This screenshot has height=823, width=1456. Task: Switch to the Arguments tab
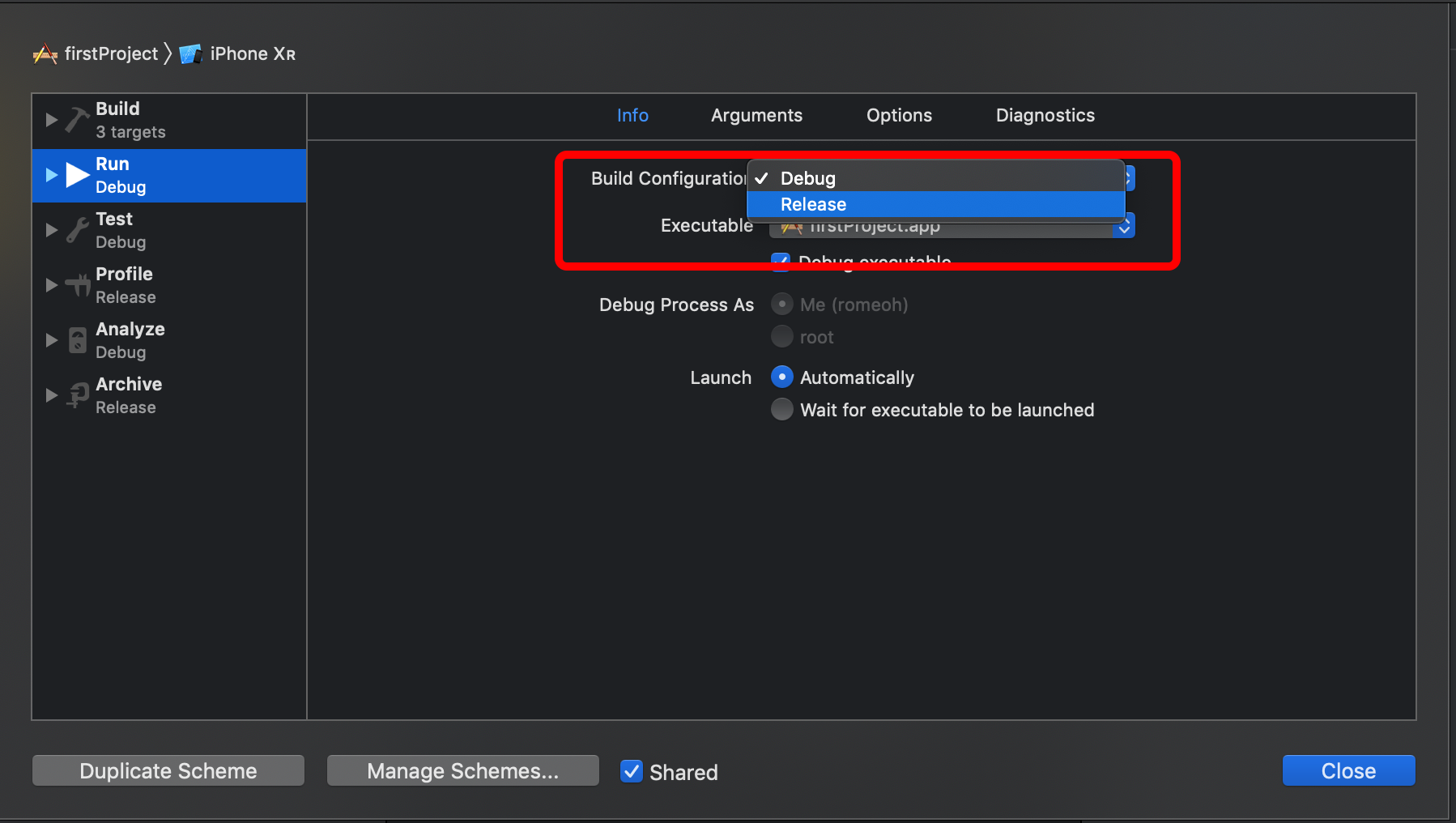pos(756,115)
